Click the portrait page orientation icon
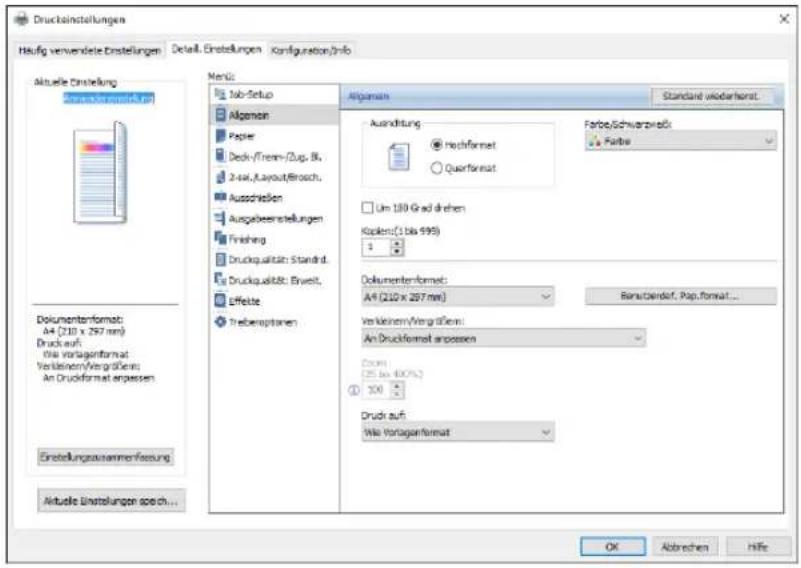 point(398,157)
